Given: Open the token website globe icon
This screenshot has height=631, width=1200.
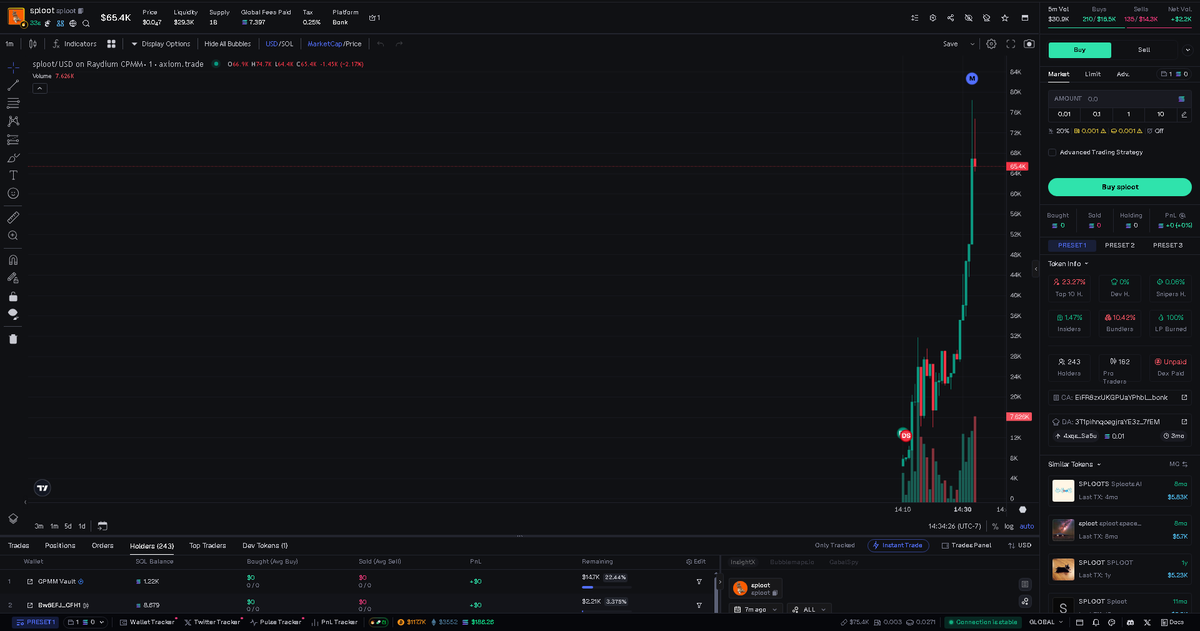Looking at the screenshot, I should (73, 23).
